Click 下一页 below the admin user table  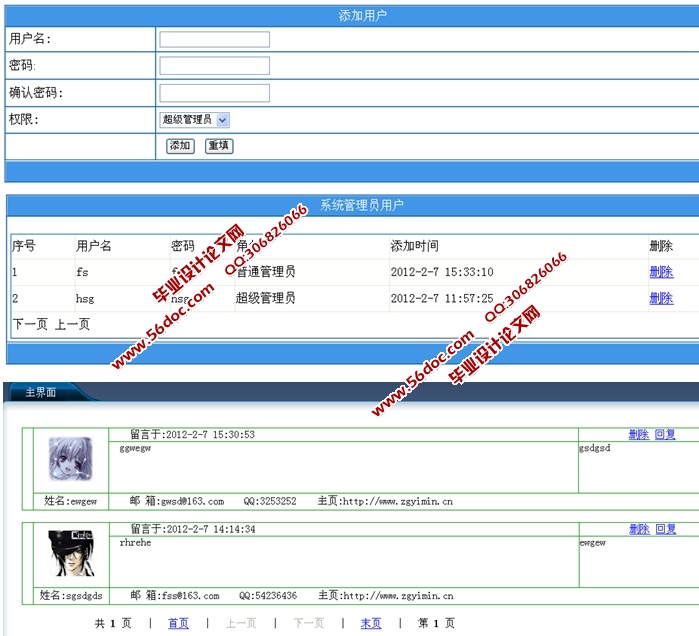(x=30, y=324)
